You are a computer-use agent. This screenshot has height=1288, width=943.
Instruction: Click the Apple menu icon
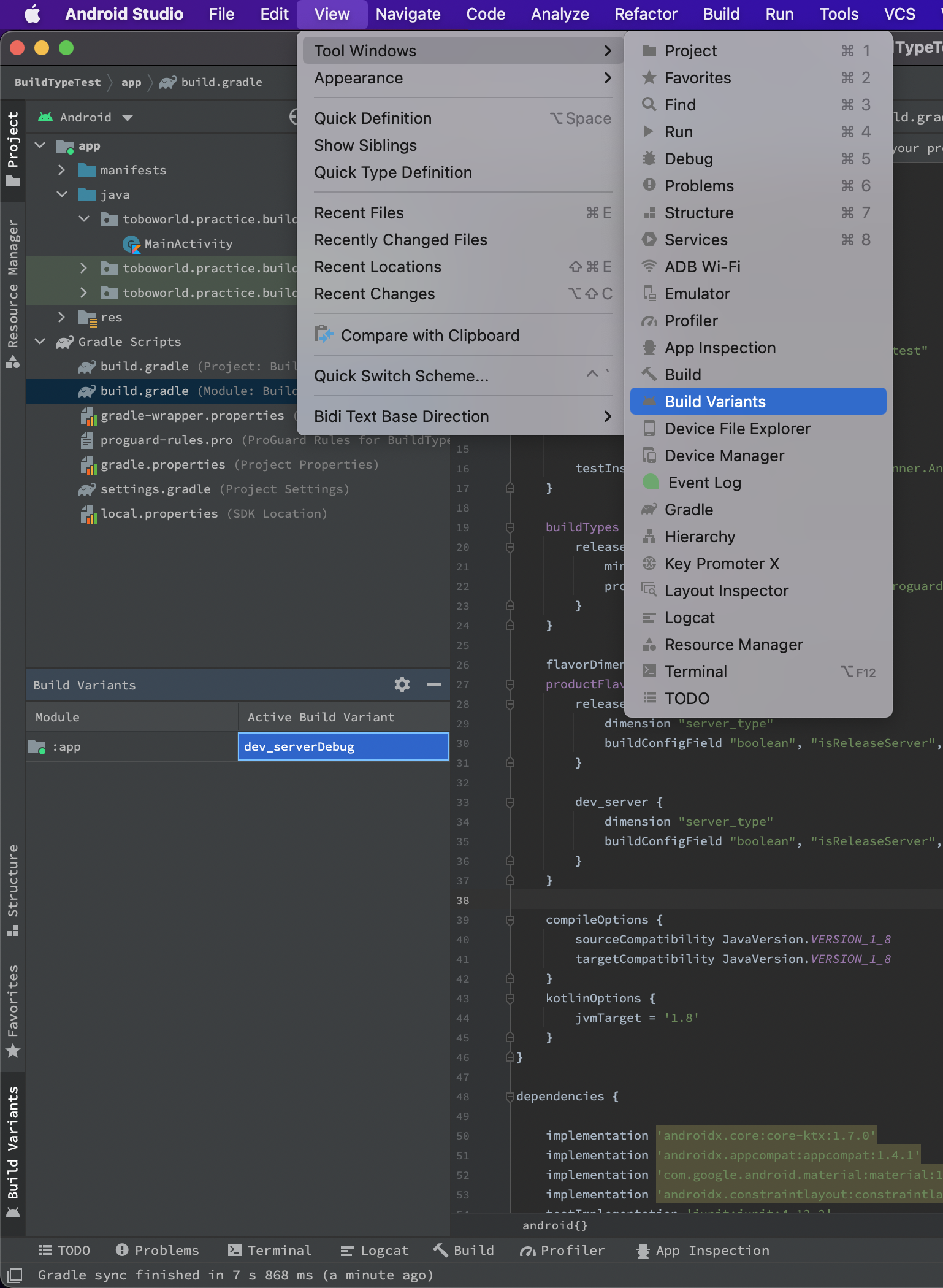pyautogui.click(x=32, y=14)
